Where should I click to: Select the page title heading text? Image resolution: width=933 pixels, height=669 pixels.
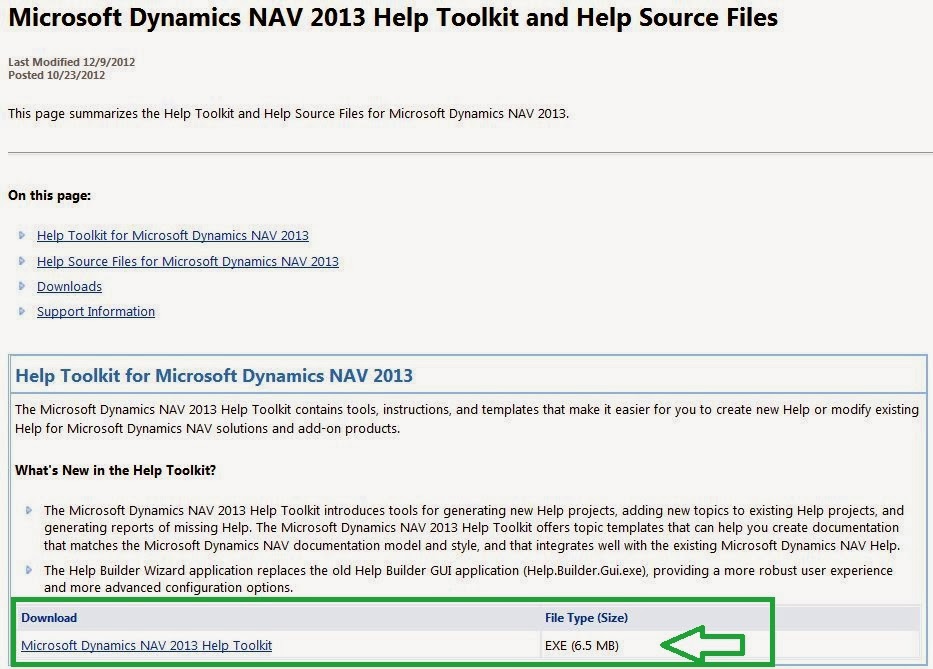393,18
